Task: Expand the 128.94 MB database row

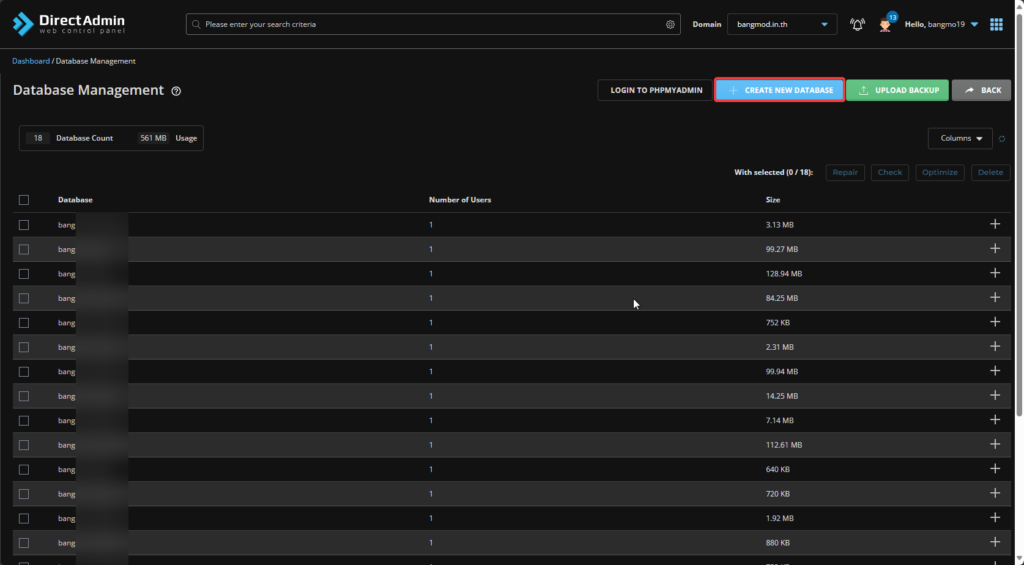Action: [995, 273]
